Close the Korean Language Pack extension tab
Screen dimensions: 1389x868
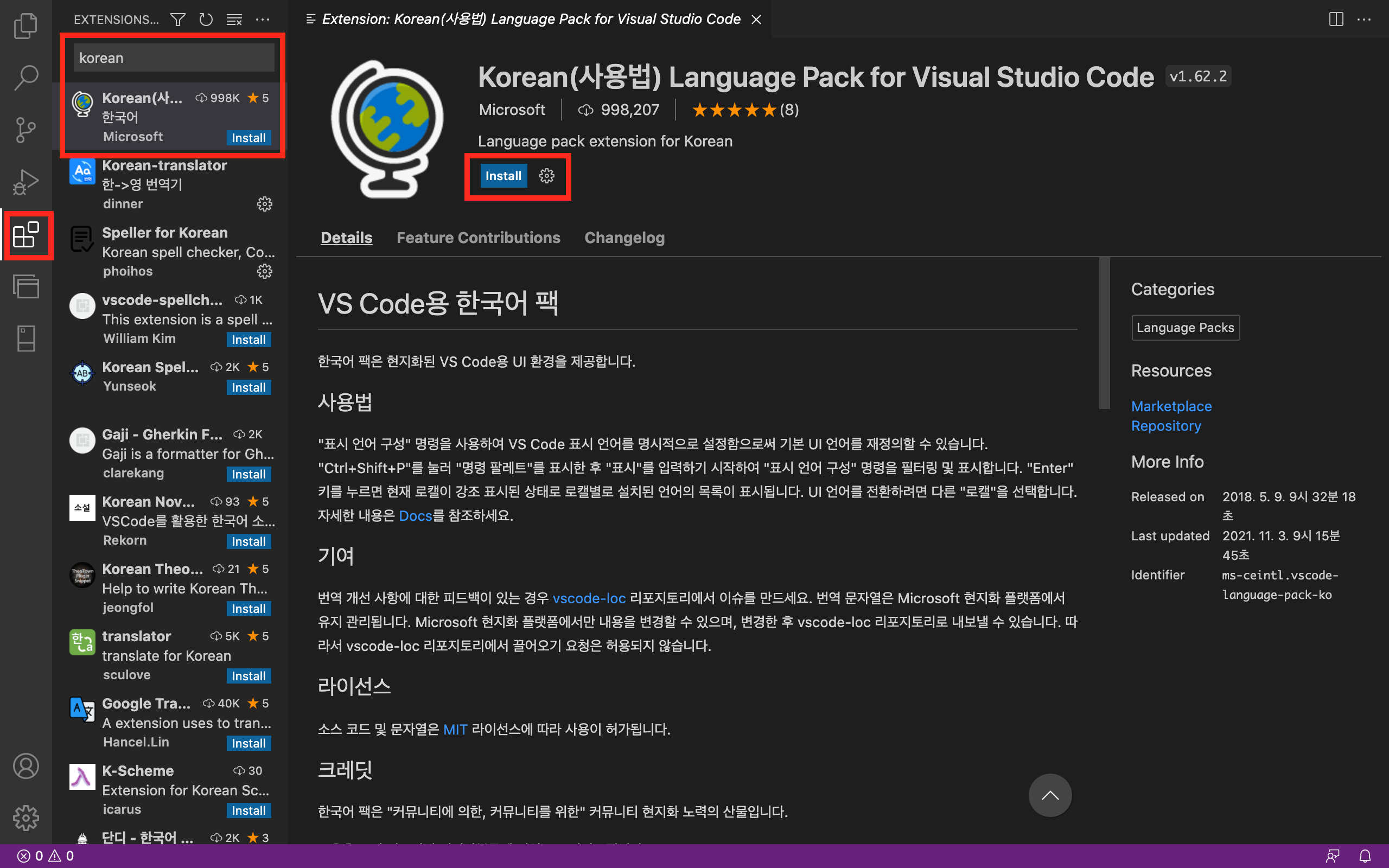[x=756, y=20]
